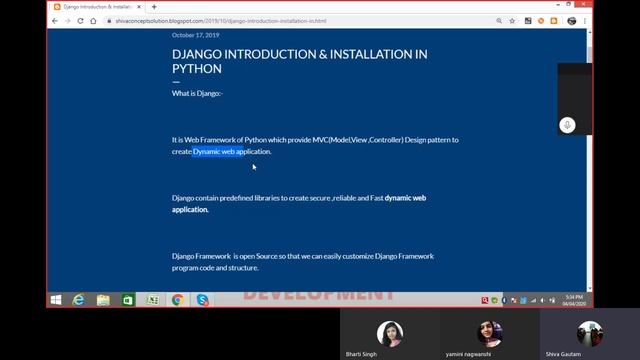Viewport: 640px width, 360px height.
Task: Click the bold 'dynamic web application.' phrase
Action: [x=299, y=204]
